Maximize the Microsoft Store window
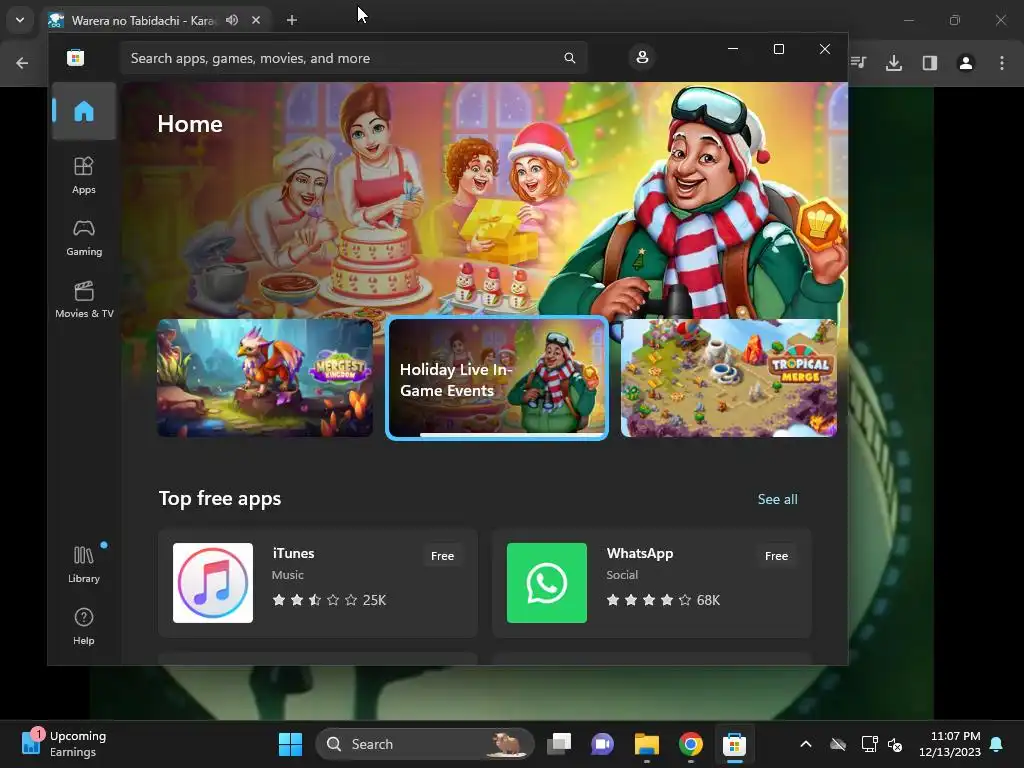This screenshot has height=768, width=1024. tap(778, 49)
